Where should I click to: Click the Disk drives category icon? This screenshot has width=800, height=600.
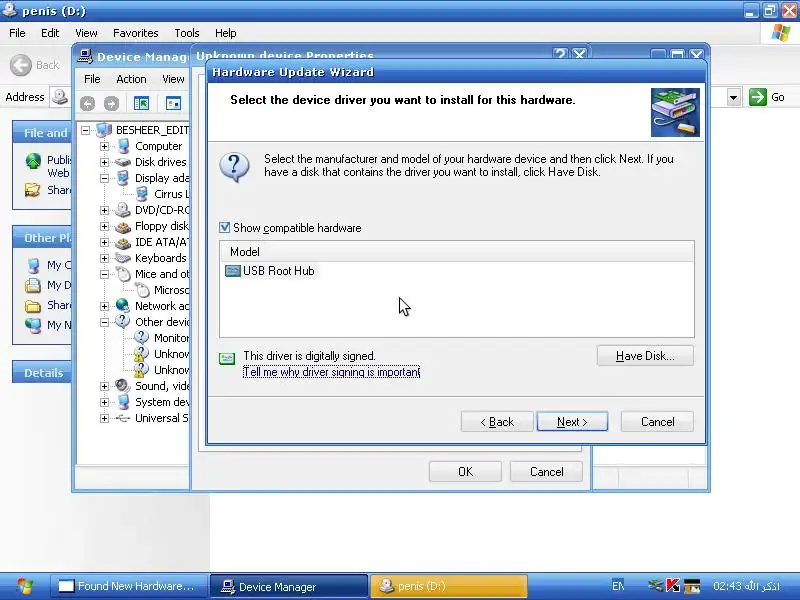coord(122,162)
